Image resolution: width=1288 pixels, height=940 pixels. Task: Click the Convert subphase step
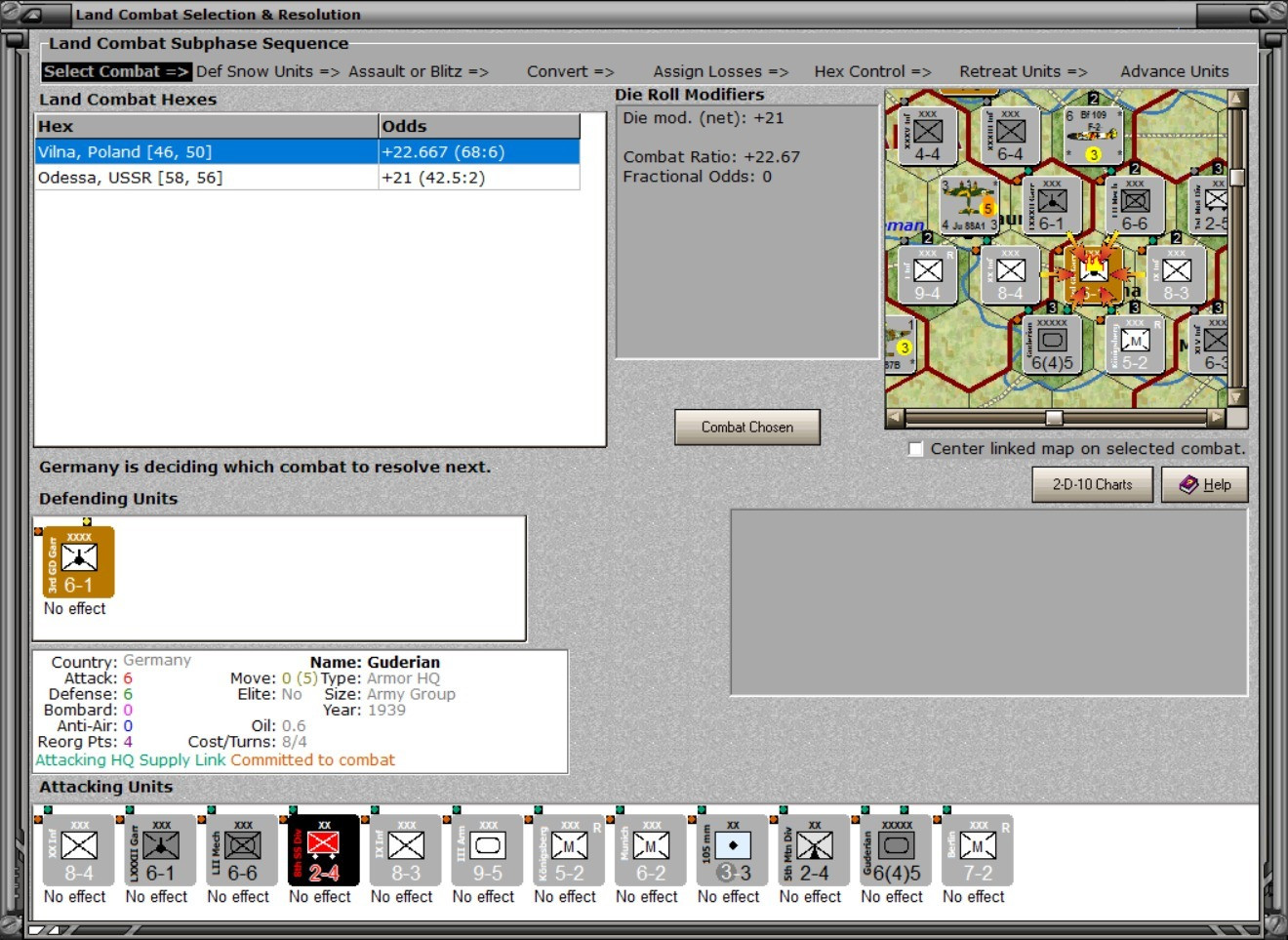571,71
